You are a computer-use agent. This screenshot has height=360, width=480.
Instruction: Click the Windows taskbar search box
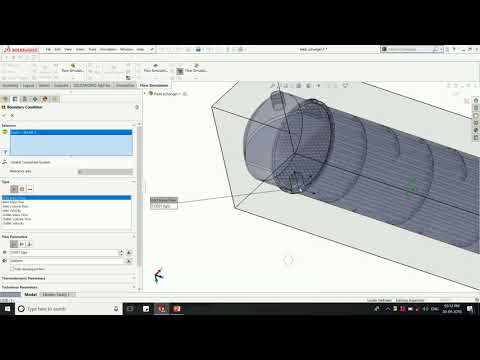[69, 309]
